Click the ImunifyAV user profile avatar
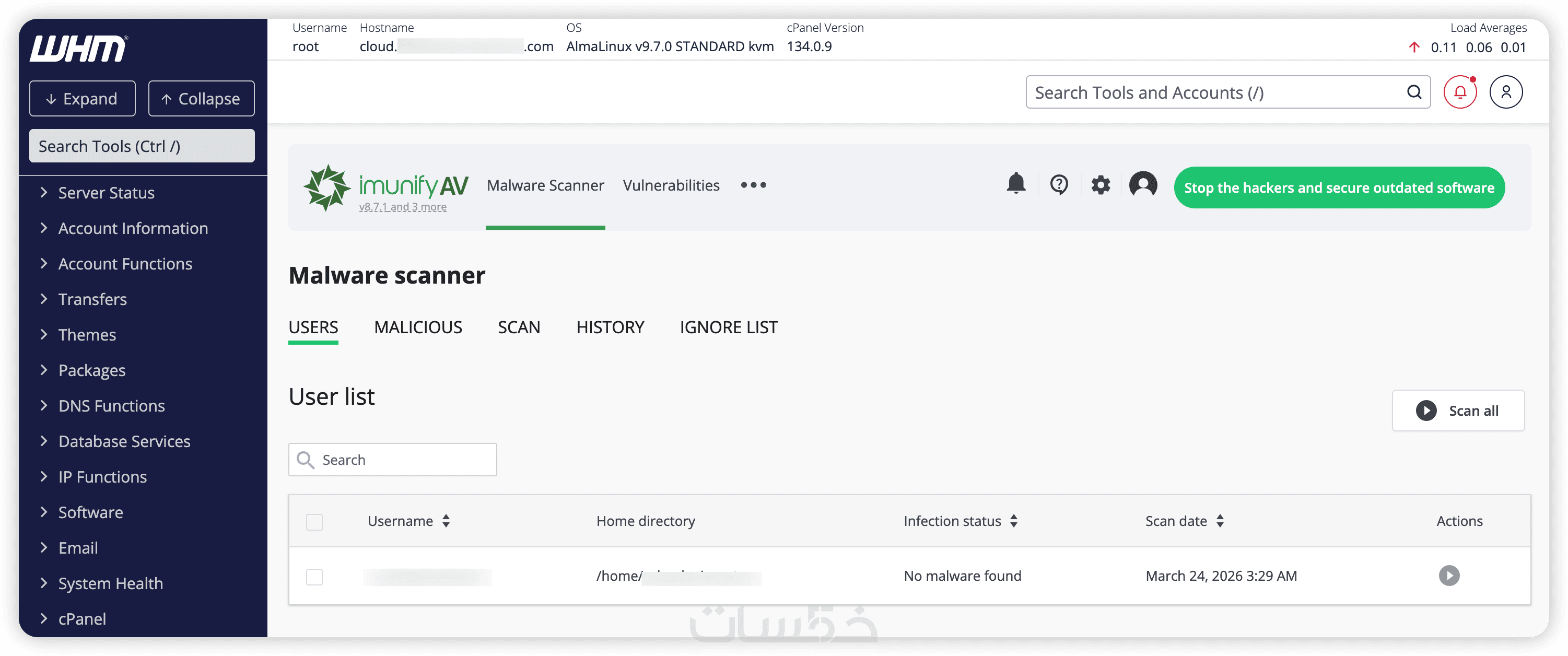The height and width of the screenshot is (656, 1568). point(1143,184)
